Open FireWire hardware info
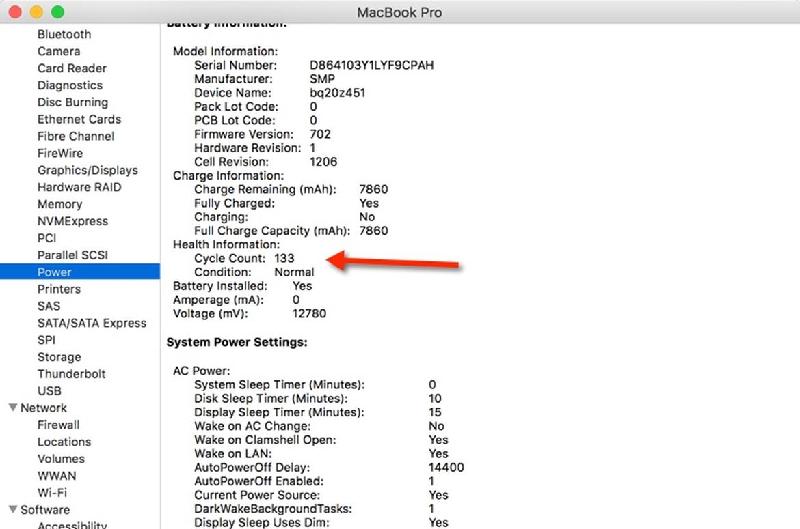The width and height of the screenshot is (800, 529). coord(60,153)
